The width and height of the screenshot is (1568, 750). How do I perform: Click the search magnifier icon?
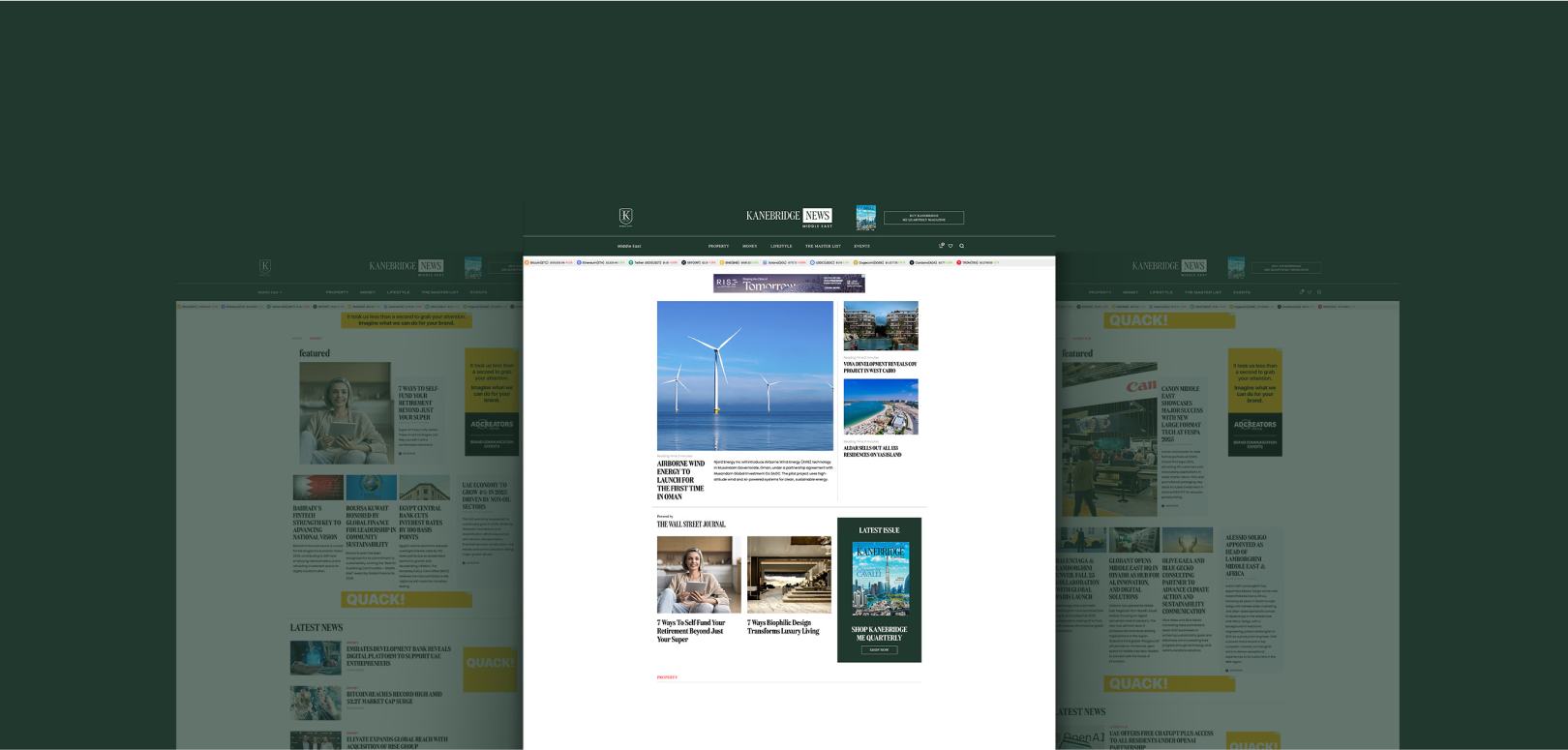click(961, 246)
